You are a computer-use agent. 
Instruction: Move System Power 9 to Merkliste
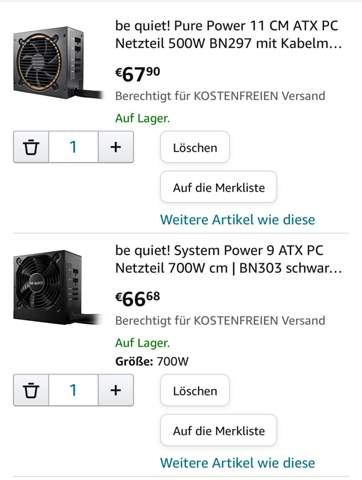pyautogui.click(x=219, y=431)
